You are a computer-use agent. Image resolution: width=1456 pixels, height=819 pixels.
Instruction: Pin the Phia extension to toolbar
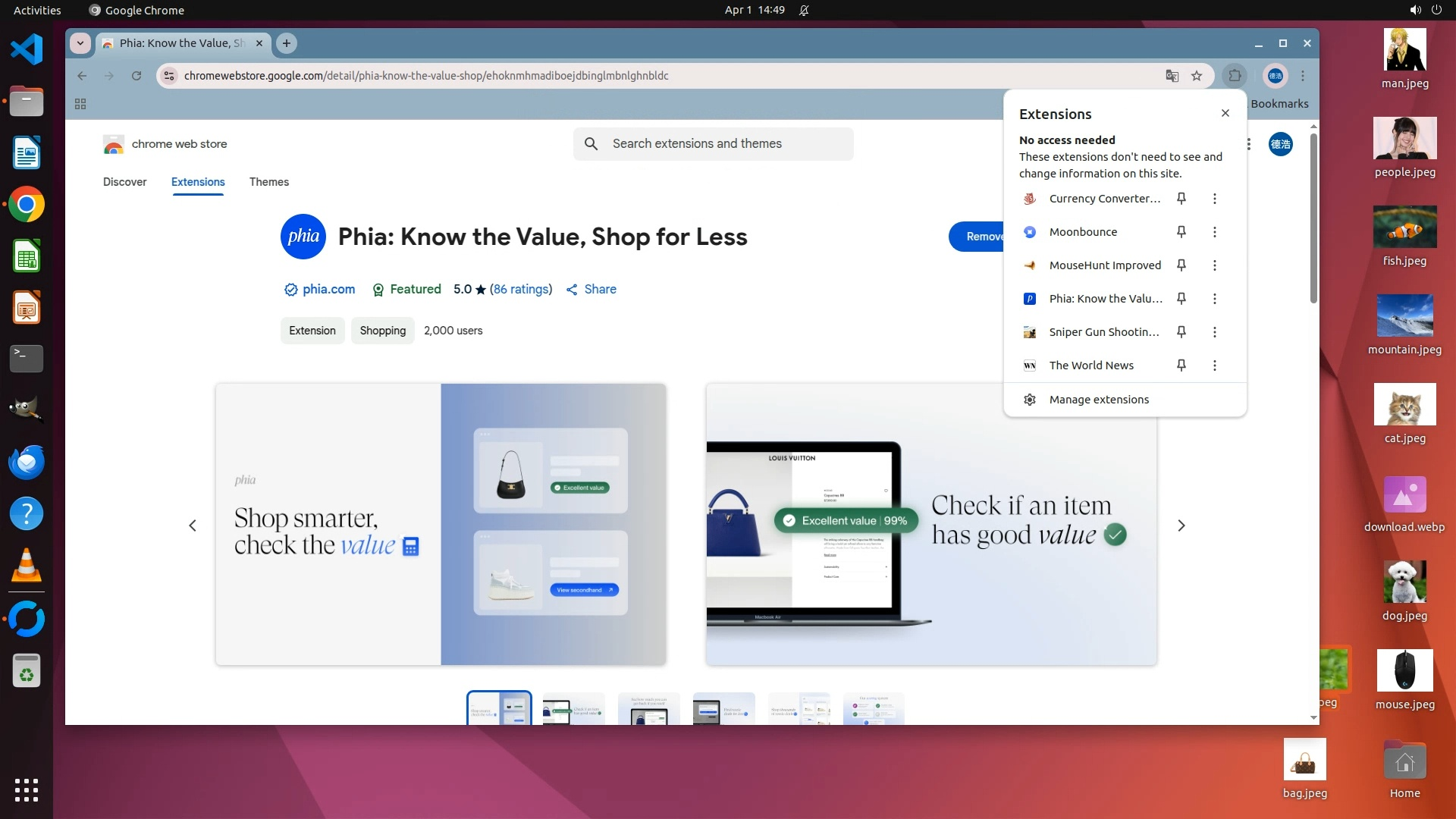click(1181, 299)
